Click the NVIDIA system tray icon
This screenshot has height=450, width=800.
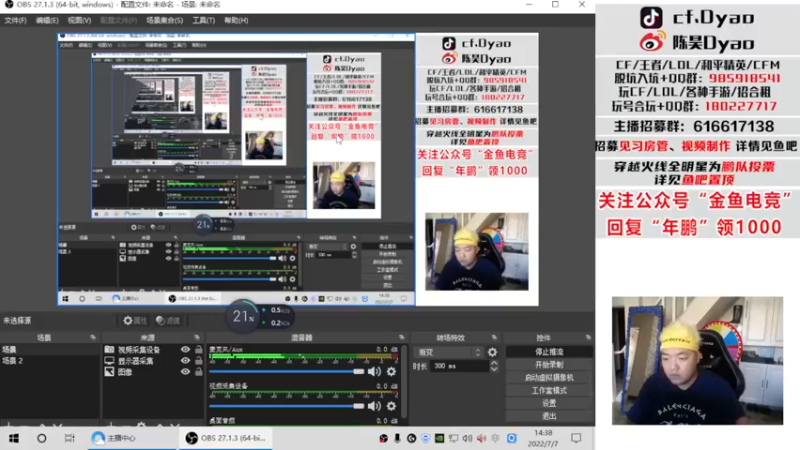(439, 438)
